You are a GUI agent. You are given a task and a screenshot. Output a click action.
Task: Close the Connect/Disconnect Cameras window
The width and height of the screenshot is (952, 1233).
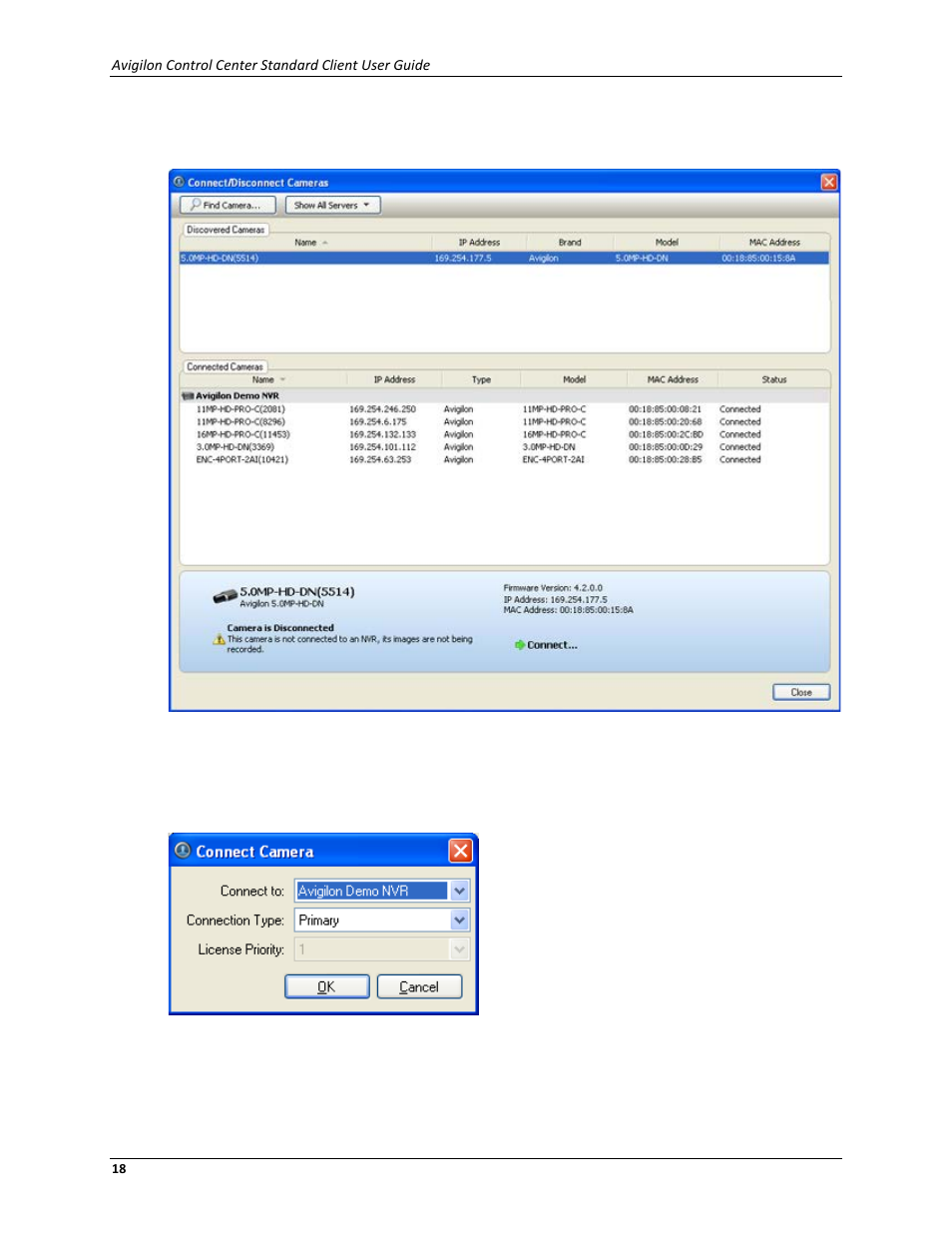pos(828,182)
